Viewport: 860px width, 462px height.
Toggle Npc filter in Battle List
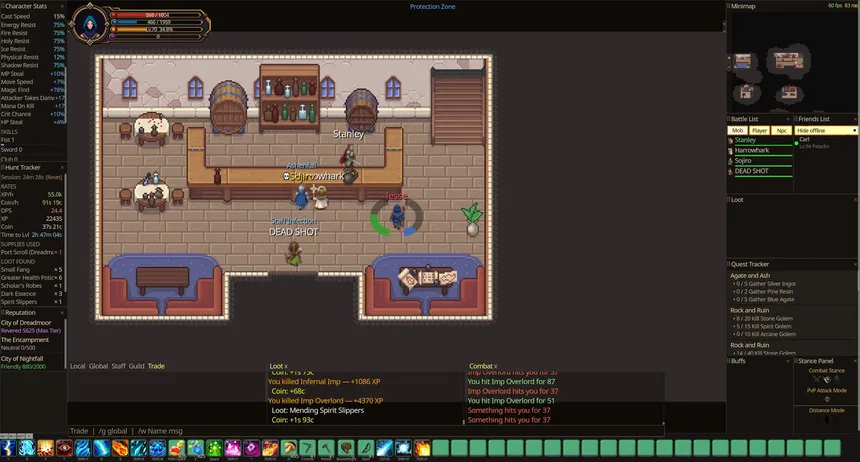pyautogui.click(x=782, y=131)
